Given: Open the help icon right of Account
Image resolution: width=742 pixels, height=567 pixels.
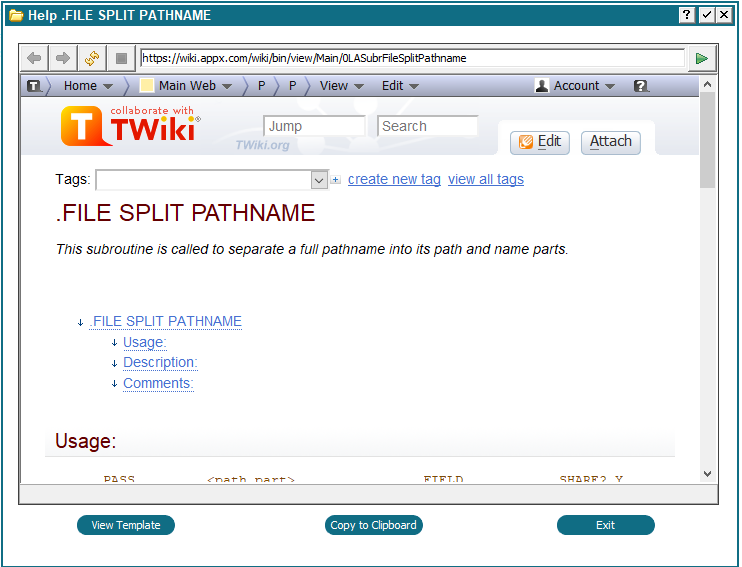Looking at the screenshot, I should (641, 86).
